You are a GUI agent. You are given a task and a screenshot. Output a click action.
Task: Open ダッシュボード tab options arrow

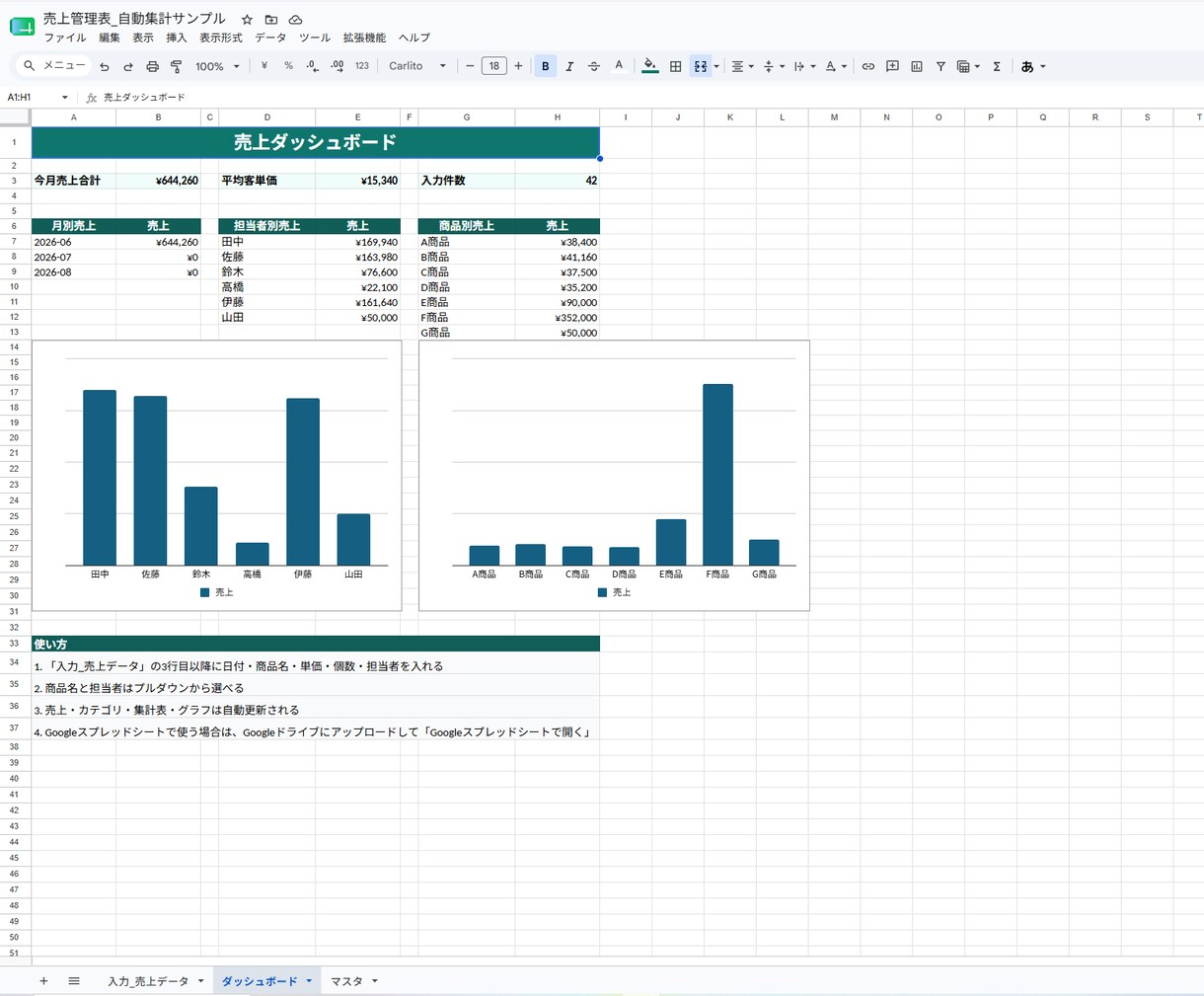coord(309,981)
